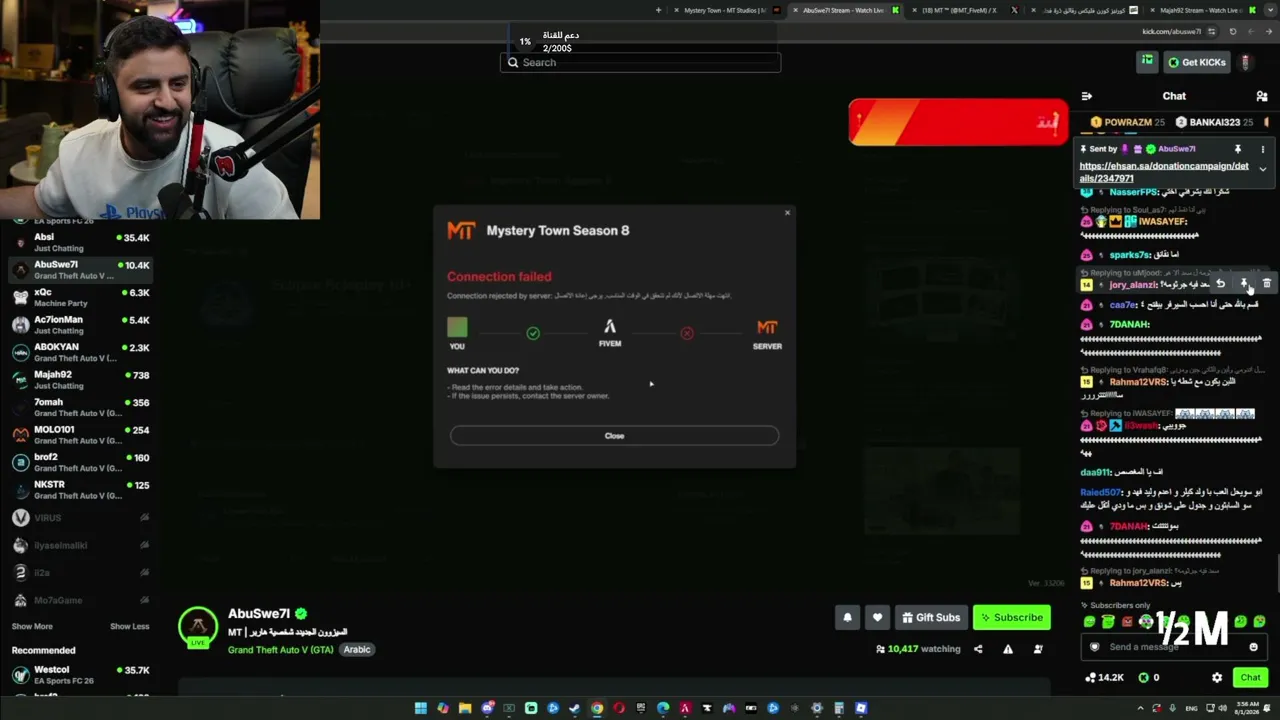Reload the page with browser refresh

pyautogui.click(x=1233, y=32)
